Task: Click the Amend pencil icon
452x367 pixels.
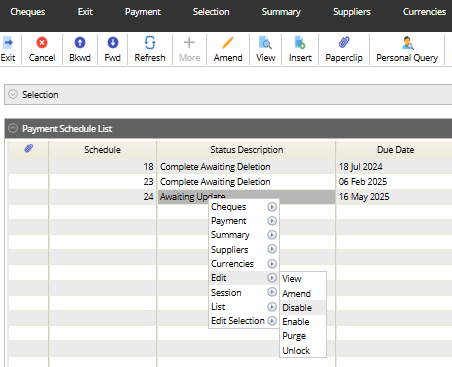Action: click(228, 43)
